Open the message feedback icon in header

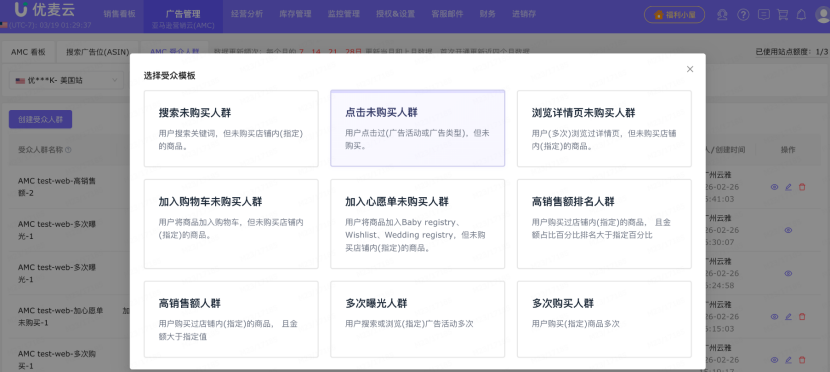[x=763, y=14]
